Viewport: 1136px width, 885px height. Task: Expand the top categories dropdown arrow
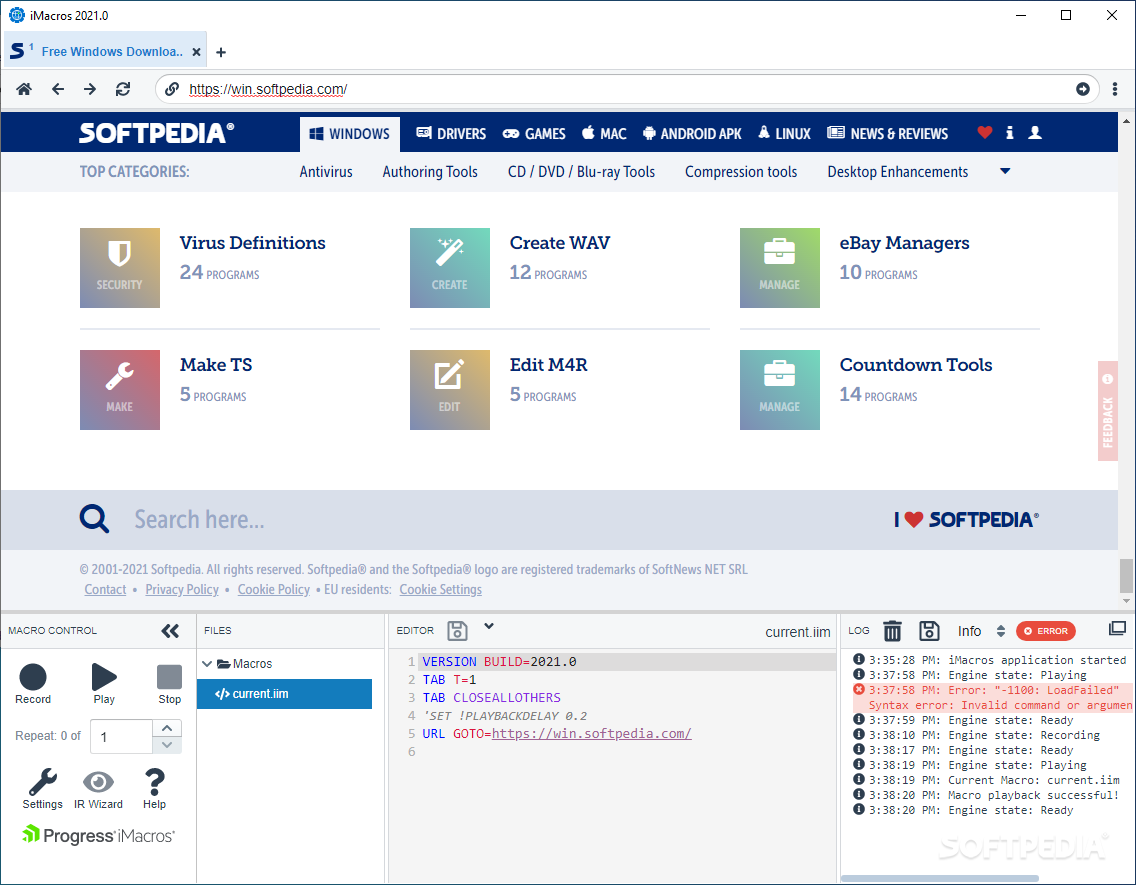tap(1005, 172)
